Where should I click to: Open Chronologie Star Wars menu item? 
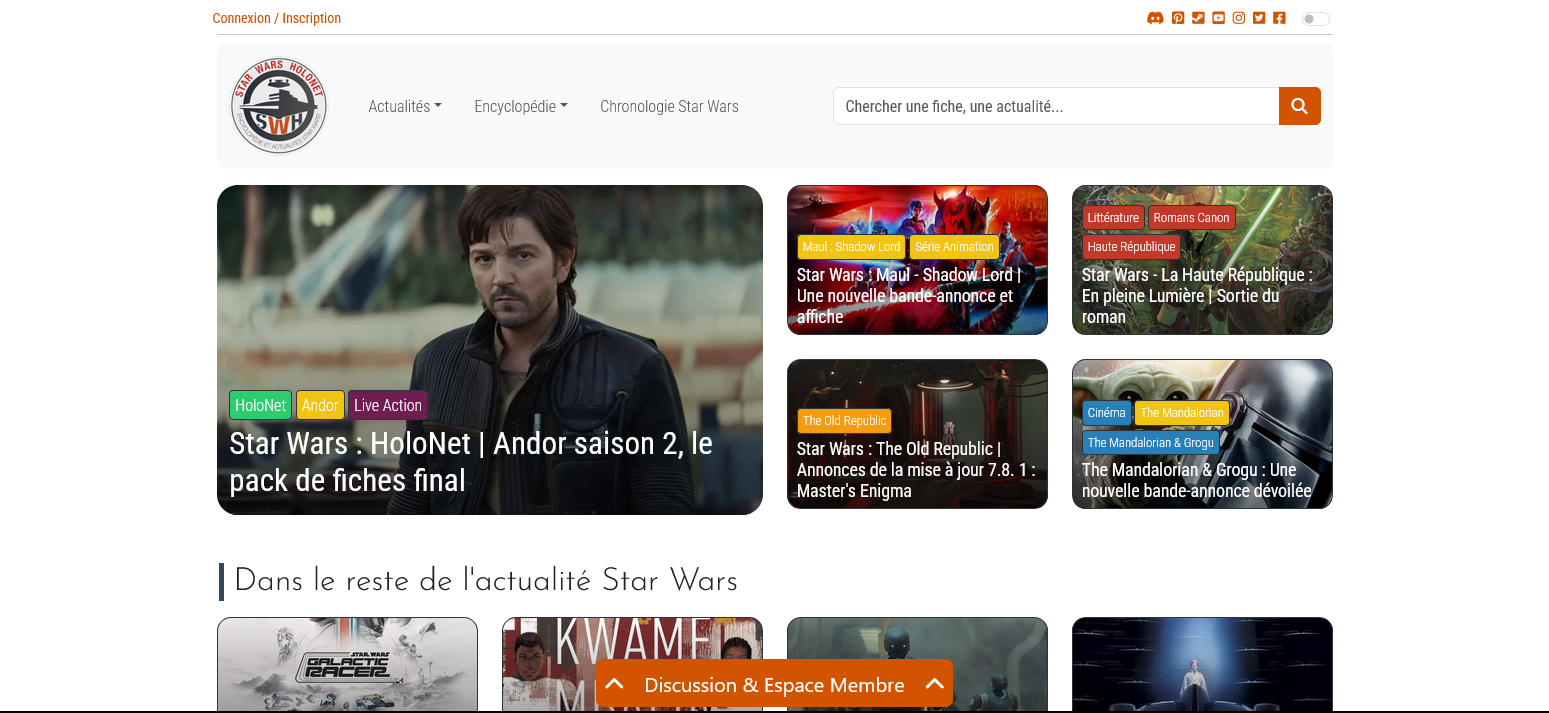[669, 106]
